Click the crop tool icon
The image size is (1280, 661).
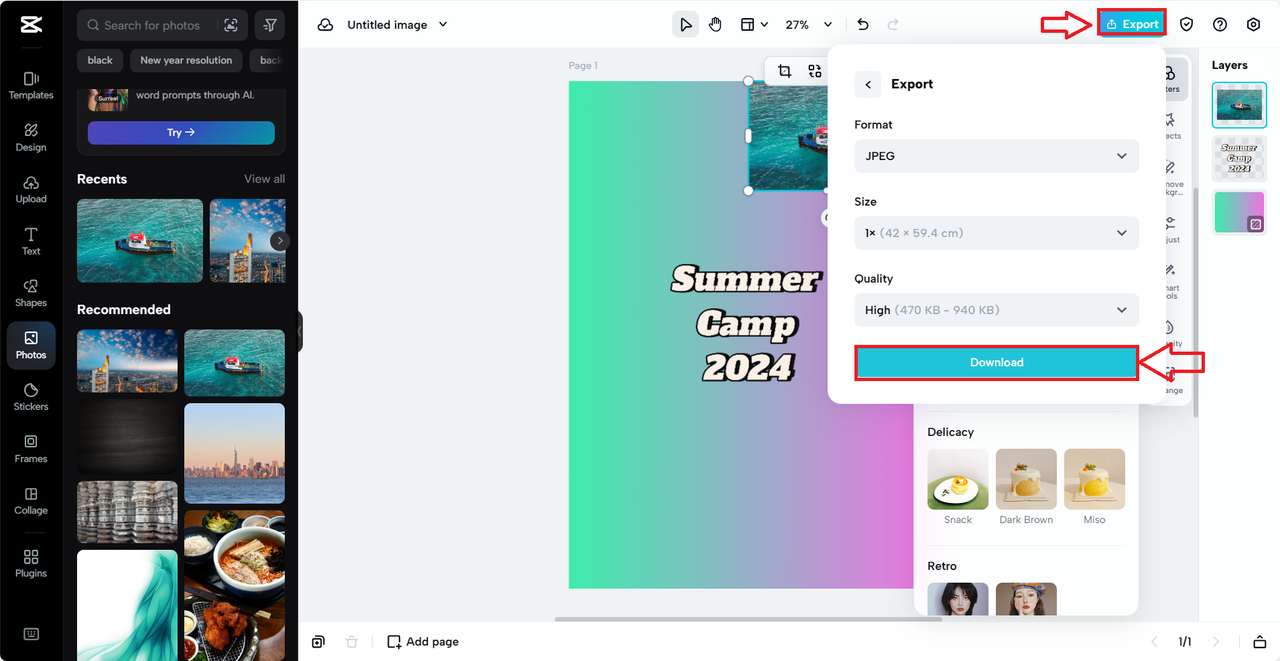point(784,71)
